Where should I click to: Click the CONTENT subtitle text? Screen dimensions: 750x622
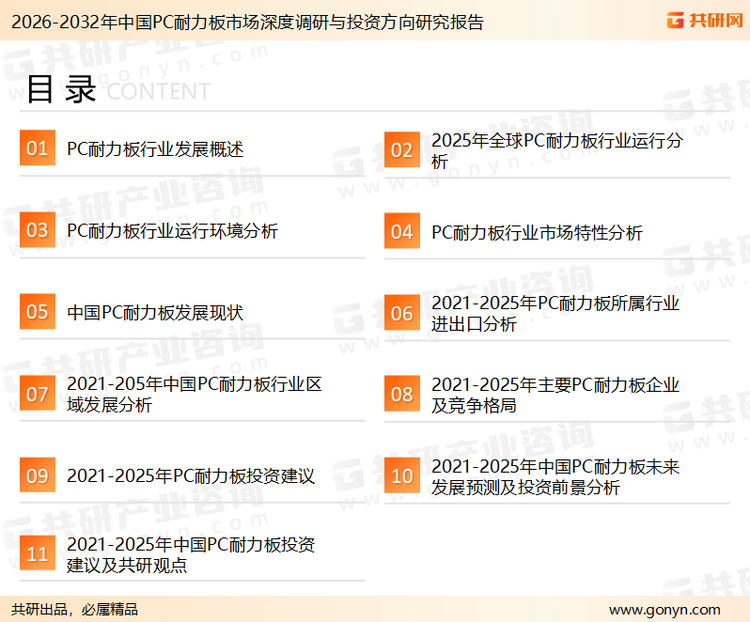tap(158, 91)
